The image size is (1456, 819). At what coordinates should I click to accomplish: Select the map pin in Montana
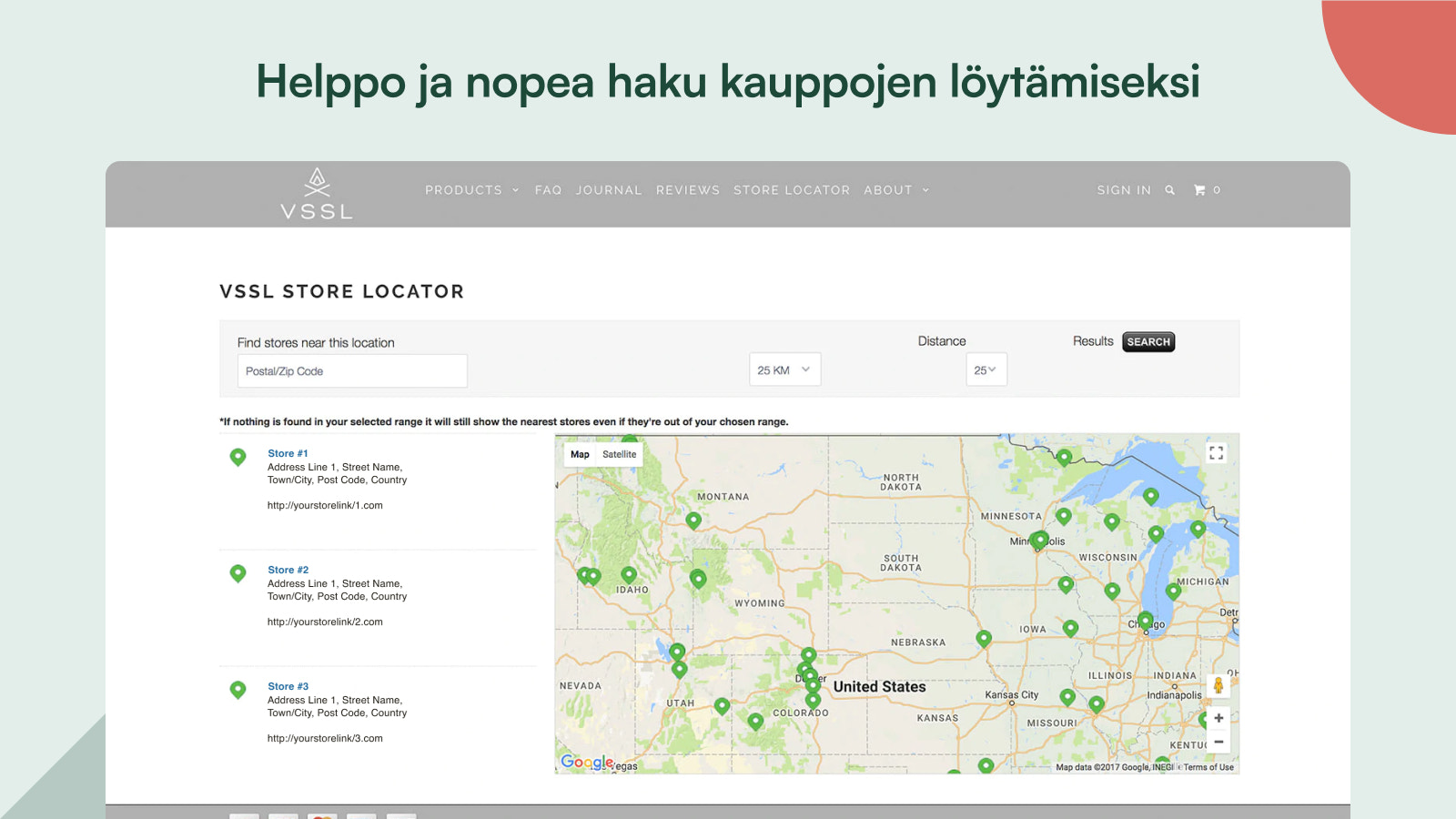click(x=693, y=521)
